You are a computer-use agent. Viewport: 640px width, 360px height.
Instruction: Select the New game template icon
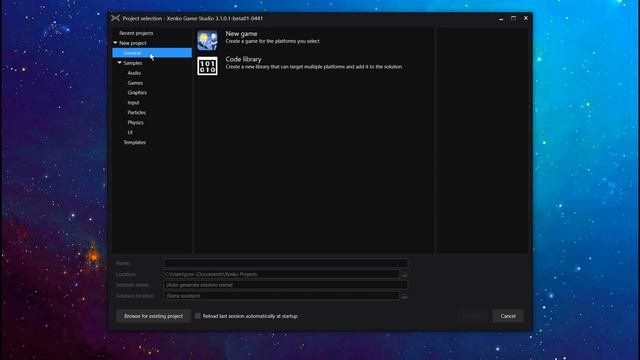(x=207, y=40)
